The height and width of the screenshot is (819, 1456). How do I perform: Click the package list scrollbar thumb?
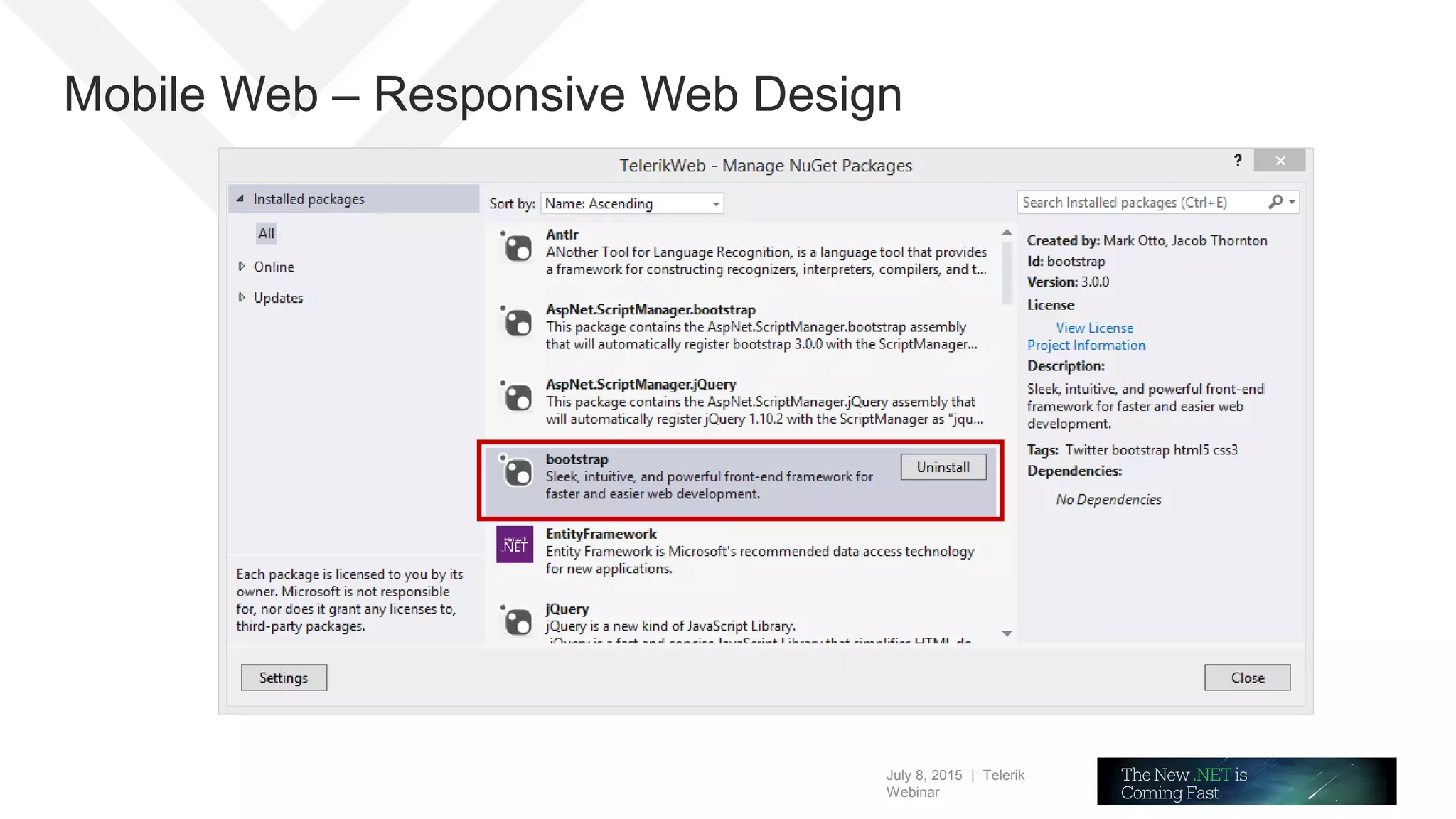[1007, 273]
